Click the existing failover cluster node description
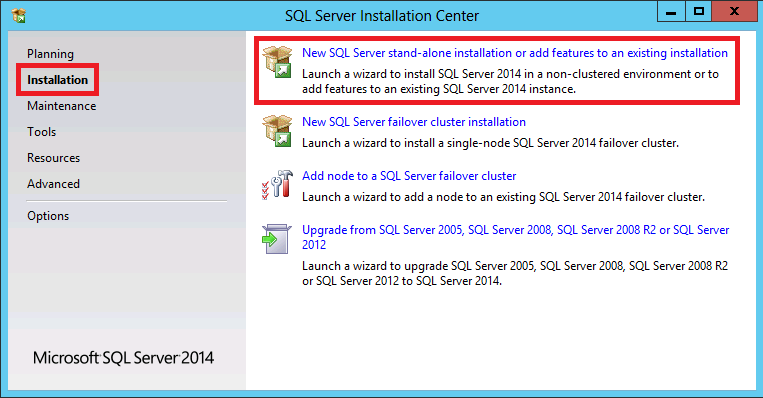Image resolution: width=763 pixels, height=398 pixels. point(504,197)
